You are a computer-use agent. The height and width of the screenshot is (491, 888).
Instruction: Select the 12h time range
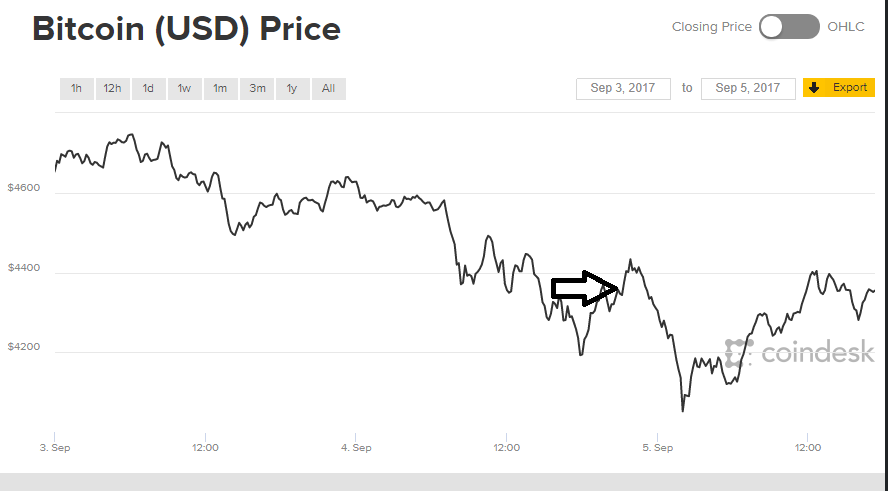click(112, 88)
